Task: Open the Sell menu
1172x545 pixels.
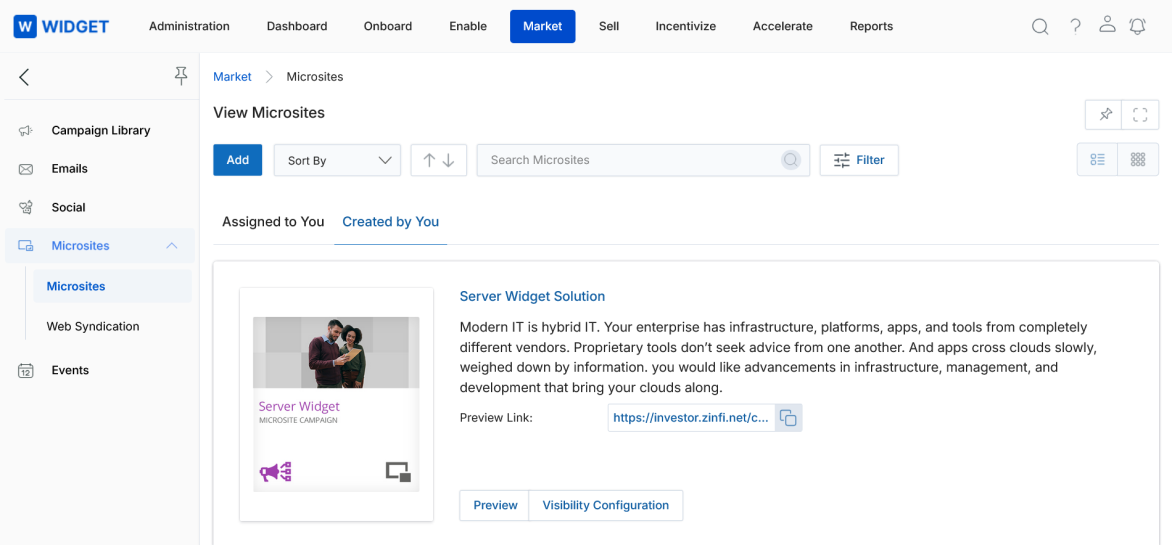Action: pyautogui.click(x=609, y=26)
